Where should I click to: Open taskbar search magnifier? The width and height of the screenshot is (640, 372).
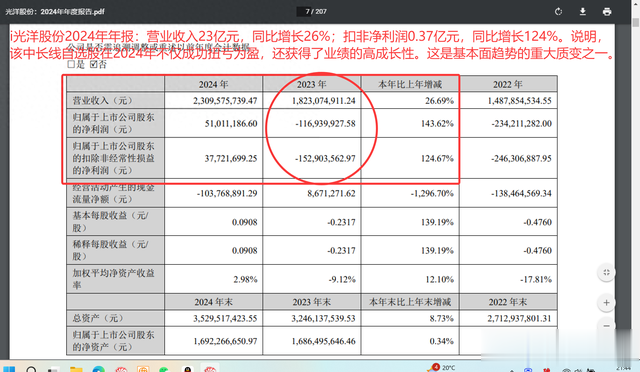tap(31, 369)
